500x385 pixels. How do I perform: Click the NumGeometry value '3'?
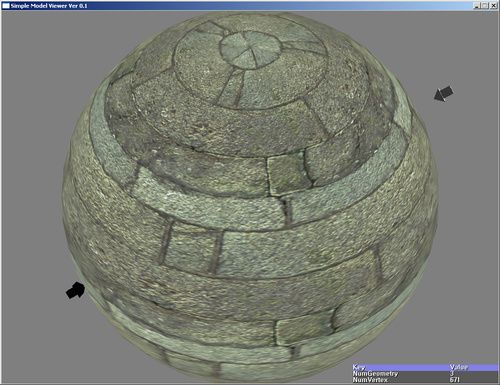coord(452,373)
